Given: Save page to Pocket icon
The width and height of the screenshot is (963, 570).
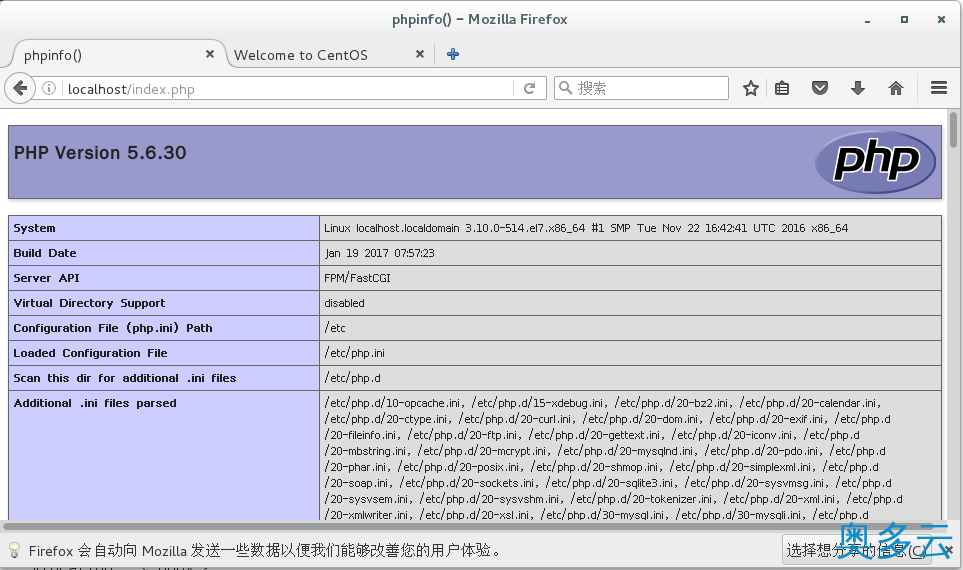Looking at the screenshot, I should (x=820, y=88).
